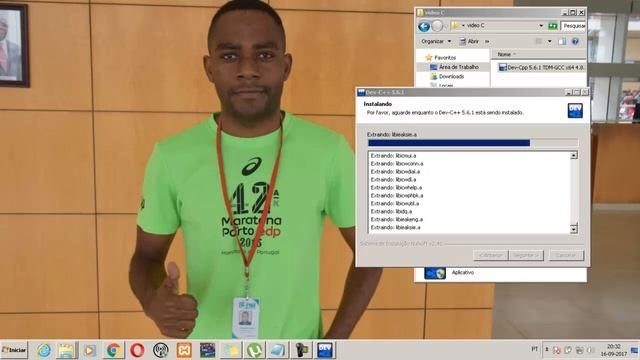Open Windows Explorer from taskbar
Viewport: 640px width, 360px height.
[66, 350]
